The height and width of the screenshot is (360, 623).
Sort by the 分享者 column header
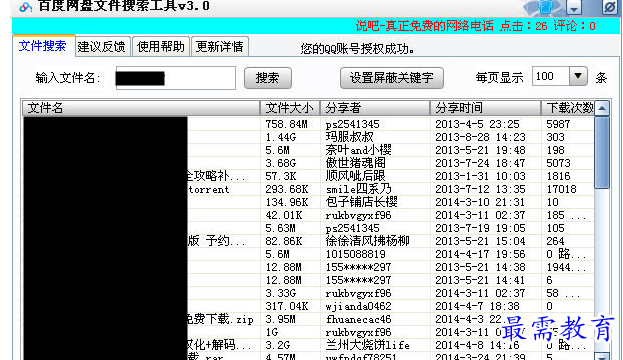(375, 108)
